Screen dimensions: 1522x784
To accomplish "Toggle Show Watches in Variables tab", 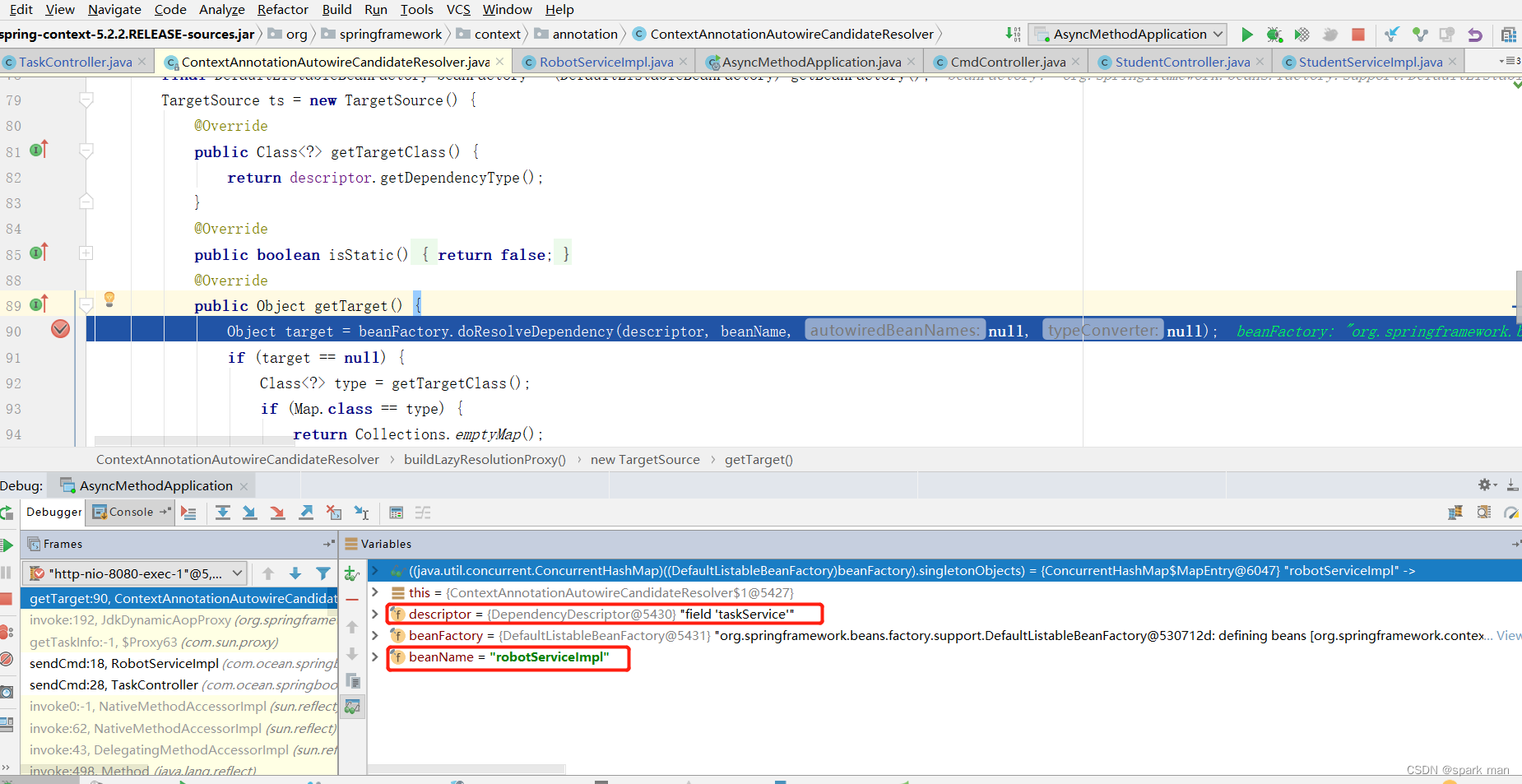I will pos(352,707).
